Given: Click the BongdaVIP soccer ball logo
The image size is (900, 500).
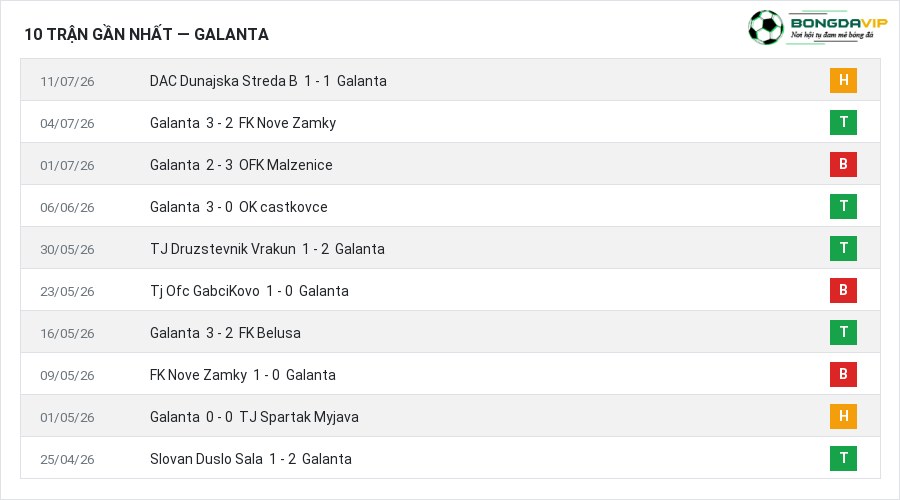Looking at the screenshot, I should [765, 27].
